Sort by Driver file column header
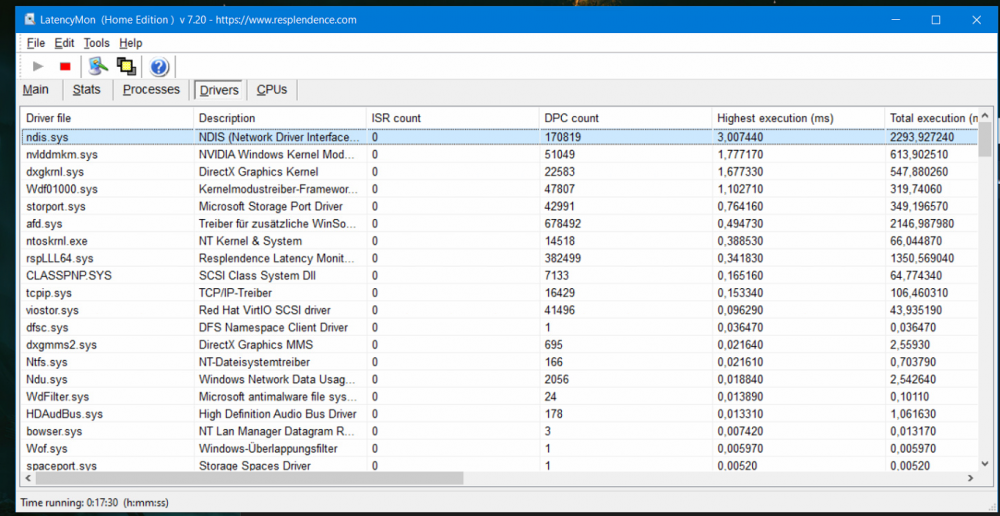 click(107, 118)
